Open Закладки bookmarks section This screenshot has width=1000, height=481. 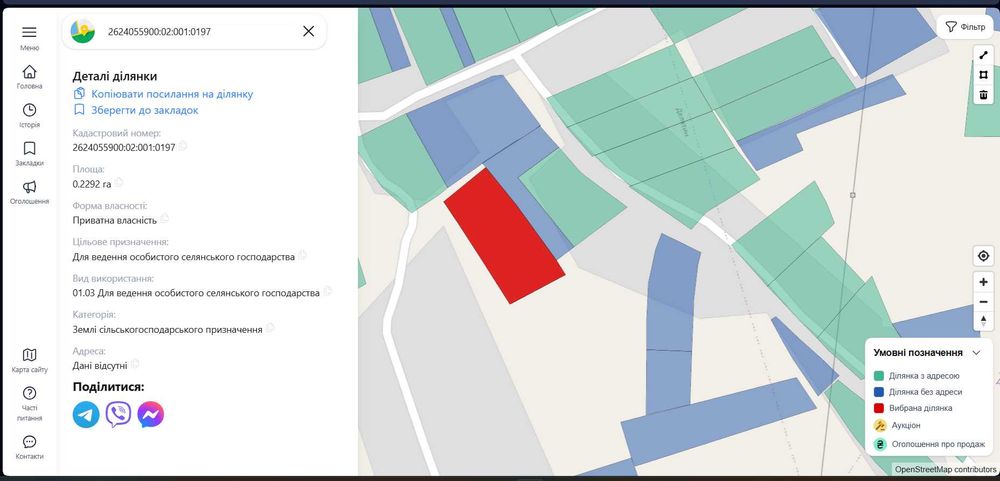(x=29, y=154)
